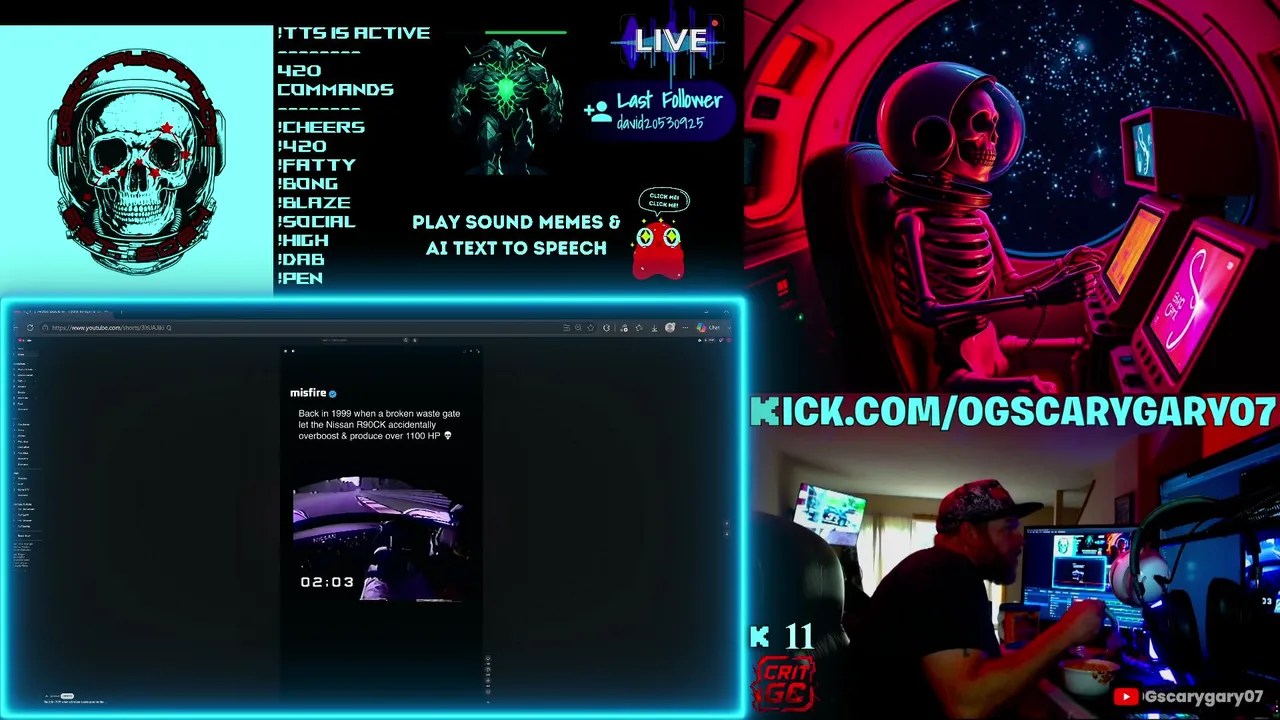Reload the page with the browser refresh icon
1280x720 pixels.
click(30, 328)
